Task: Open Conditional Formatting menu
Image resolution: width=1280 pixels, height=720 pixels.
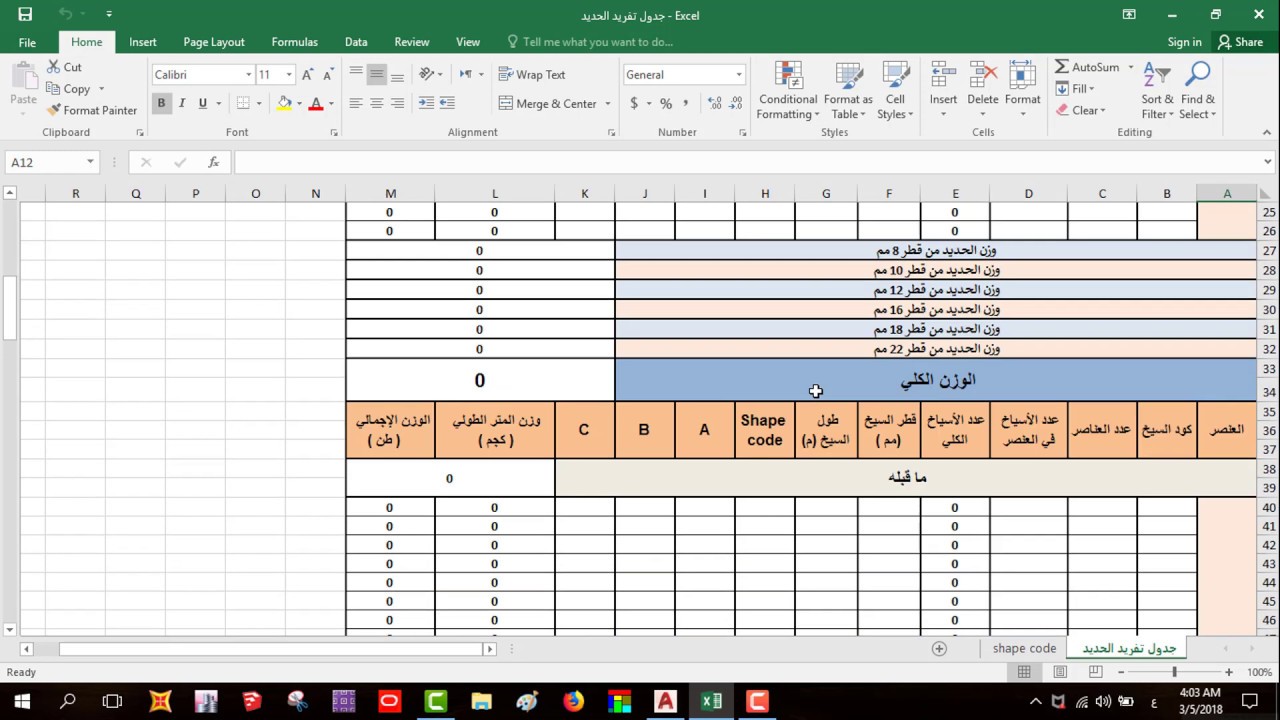Action: pos(788,91)
